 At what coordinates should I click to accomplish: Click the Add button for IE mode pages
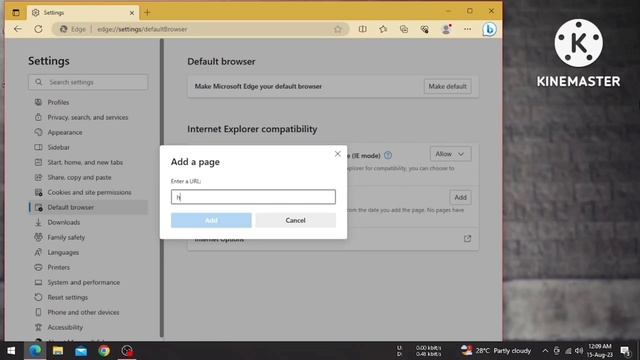tap(460, 198)
